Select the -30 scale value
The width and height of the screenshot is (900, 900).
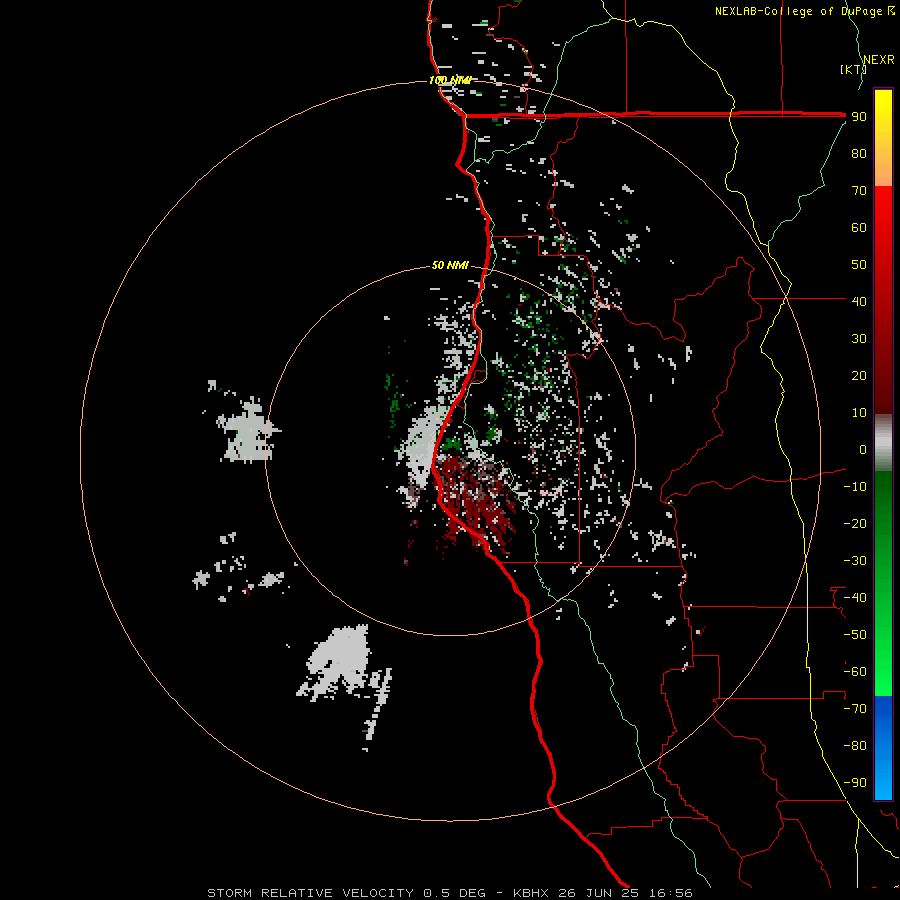(x=855, y=561)
